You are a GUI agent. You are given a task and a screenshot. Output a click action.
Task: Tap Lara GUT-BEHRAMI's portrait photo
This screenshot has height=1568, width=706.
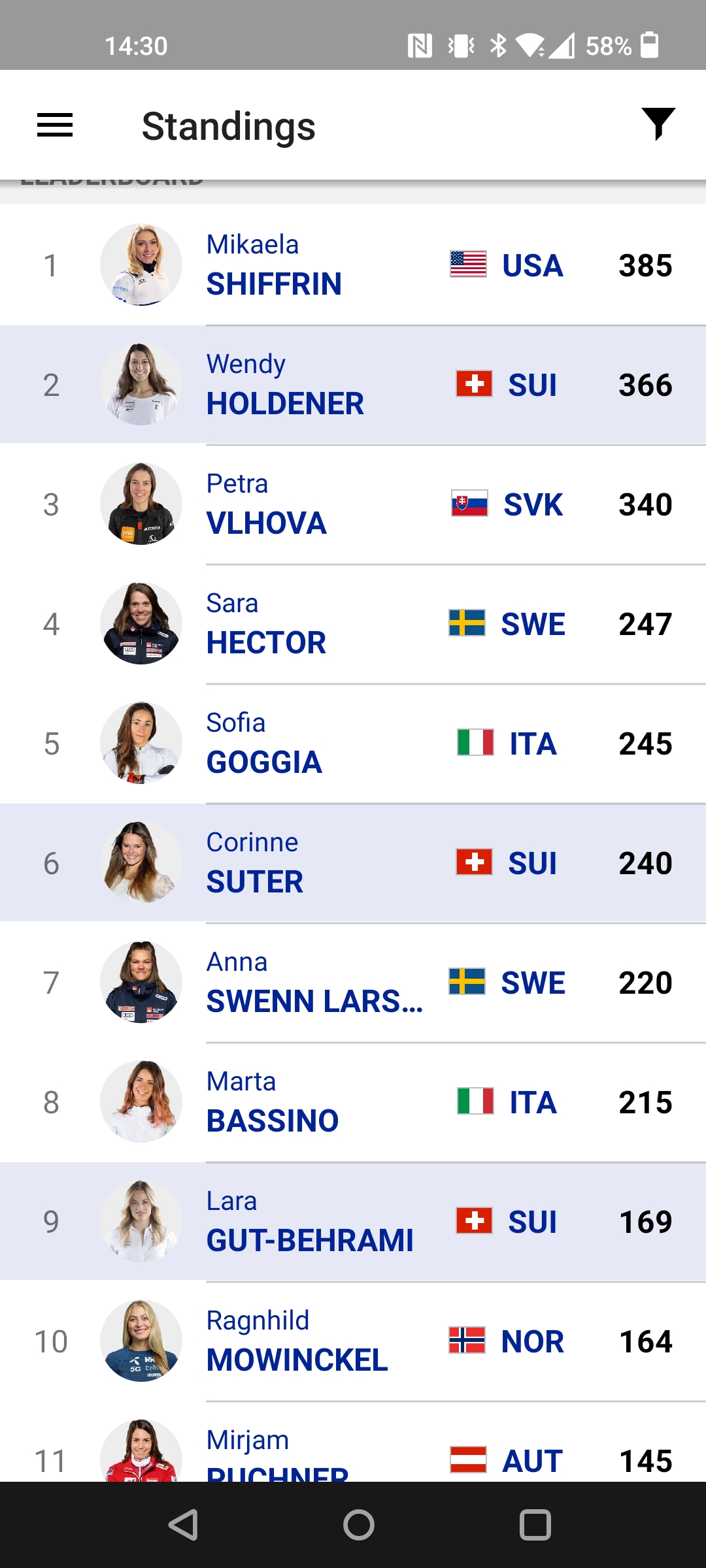point(141,1221)
